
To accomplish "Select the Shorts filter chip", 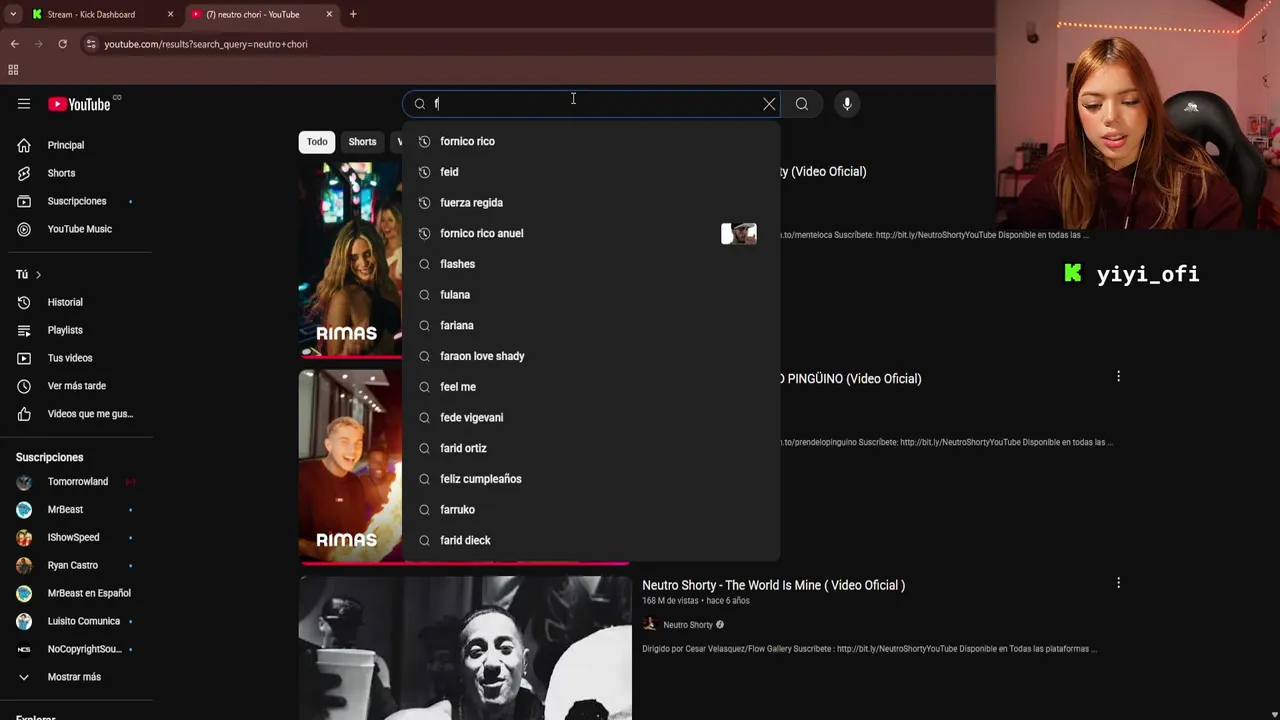I will tap(362, 142).
